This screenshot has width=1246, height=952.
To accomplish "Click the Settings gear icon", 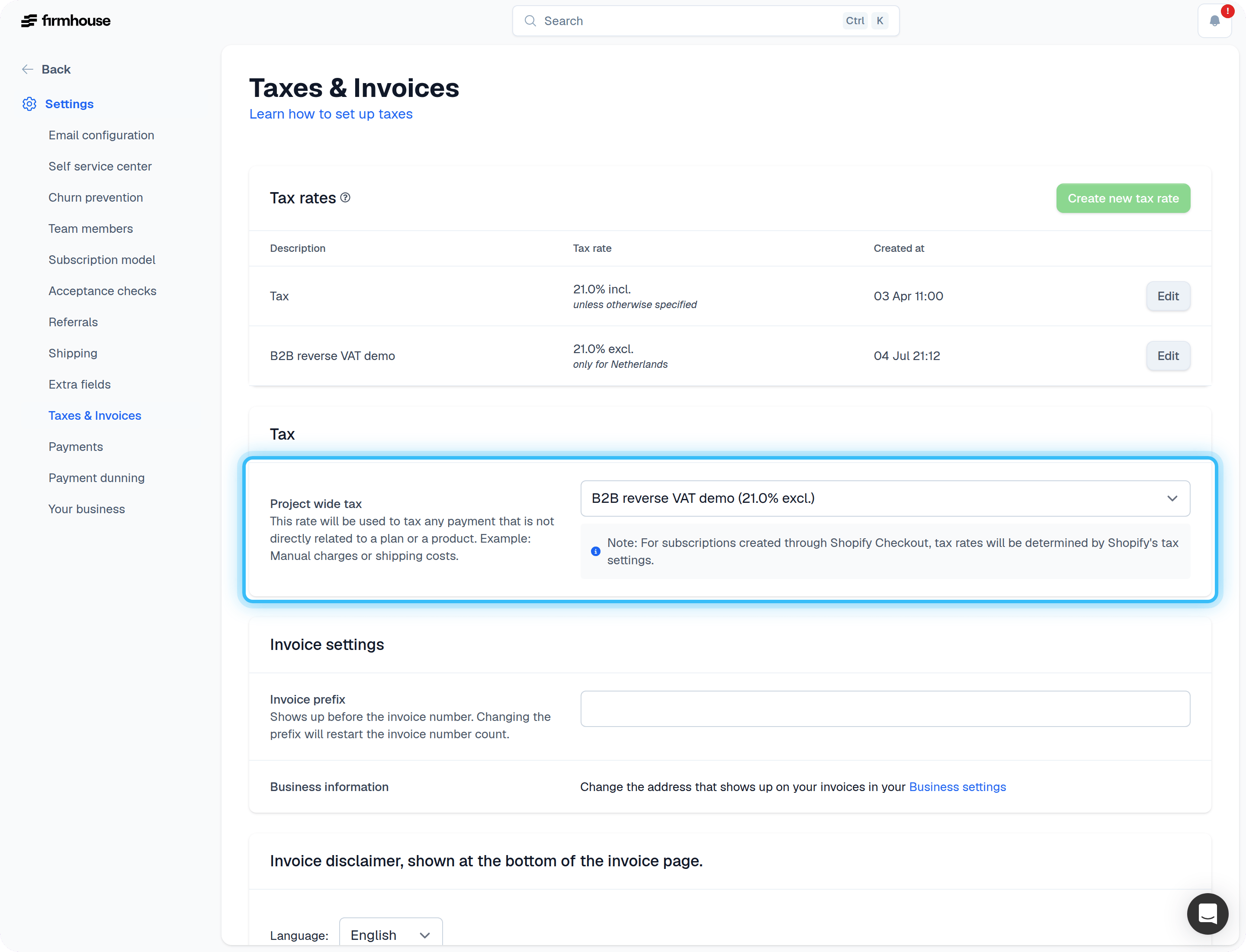I will [x=29, y=104].
